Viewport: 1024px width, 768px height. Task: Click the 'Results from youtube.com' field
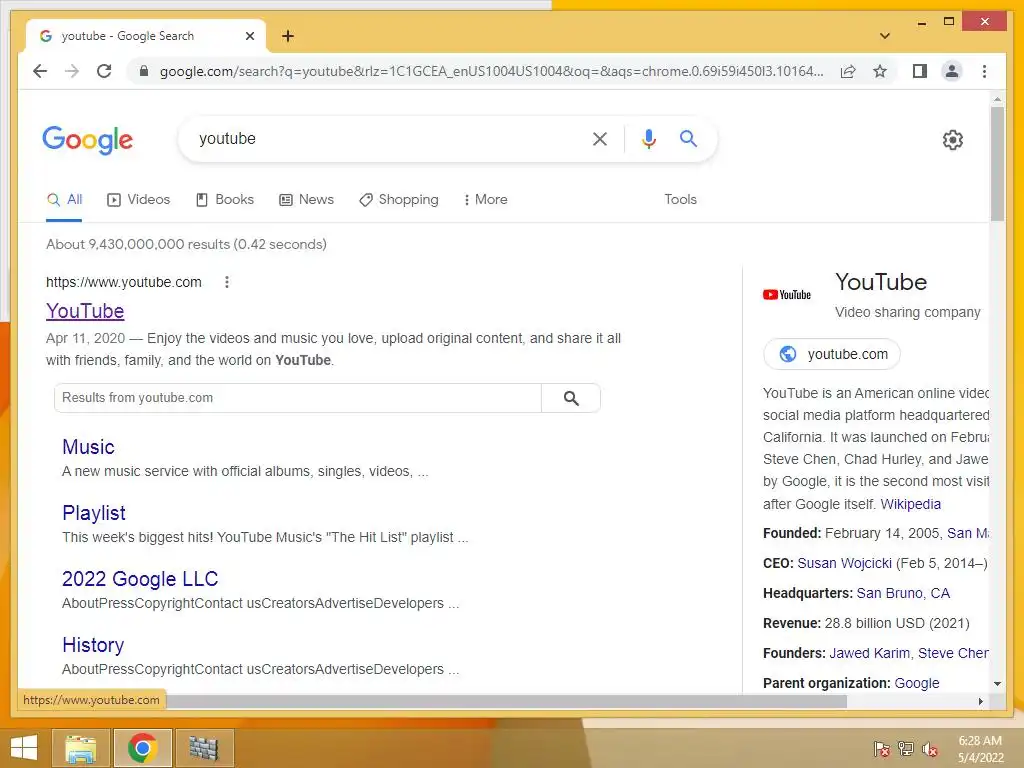point(298,398)
